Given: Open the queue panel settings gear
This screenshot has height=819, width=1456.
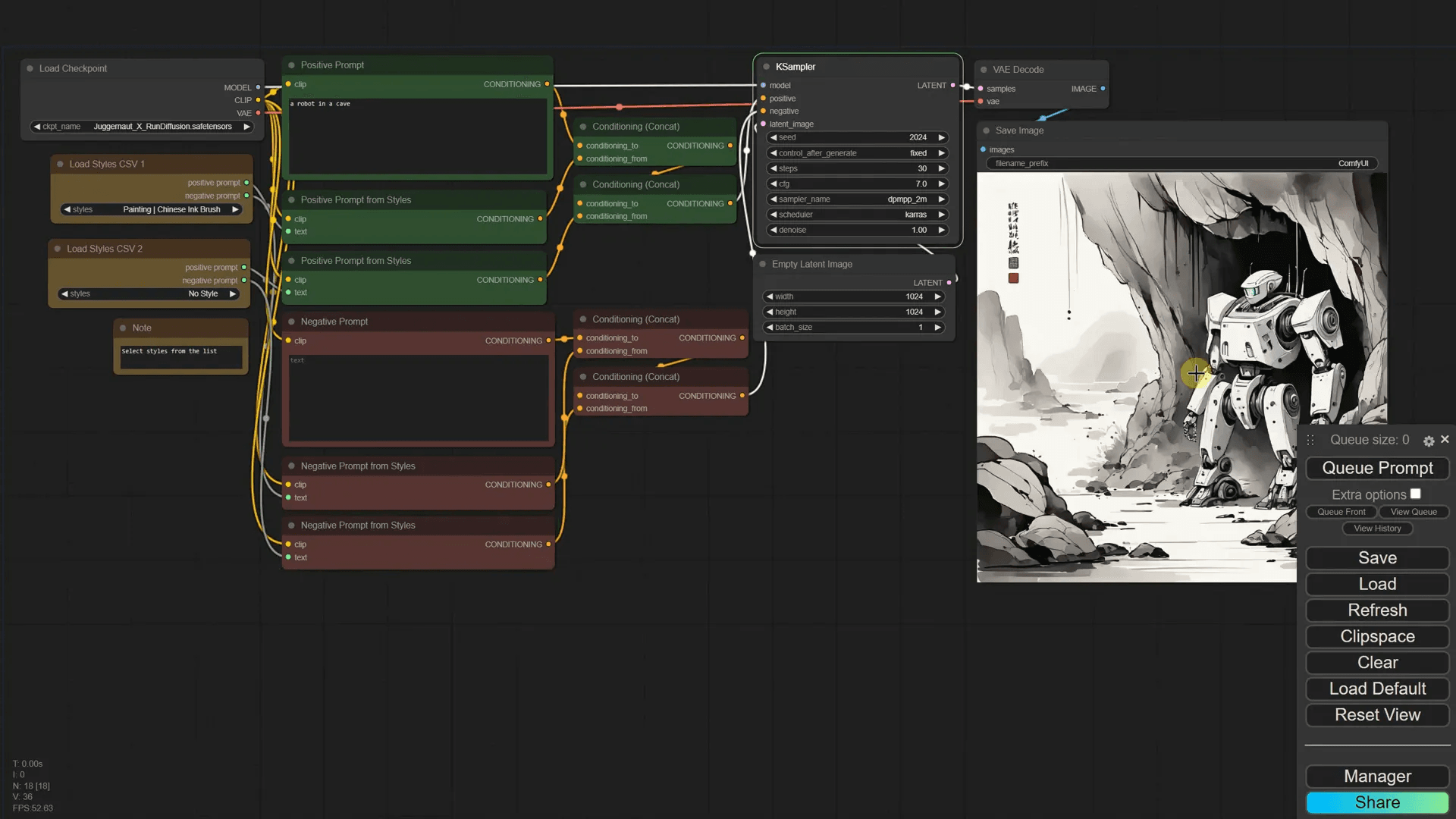Looking at the screenshot, I should click(x=1429, y=441).
